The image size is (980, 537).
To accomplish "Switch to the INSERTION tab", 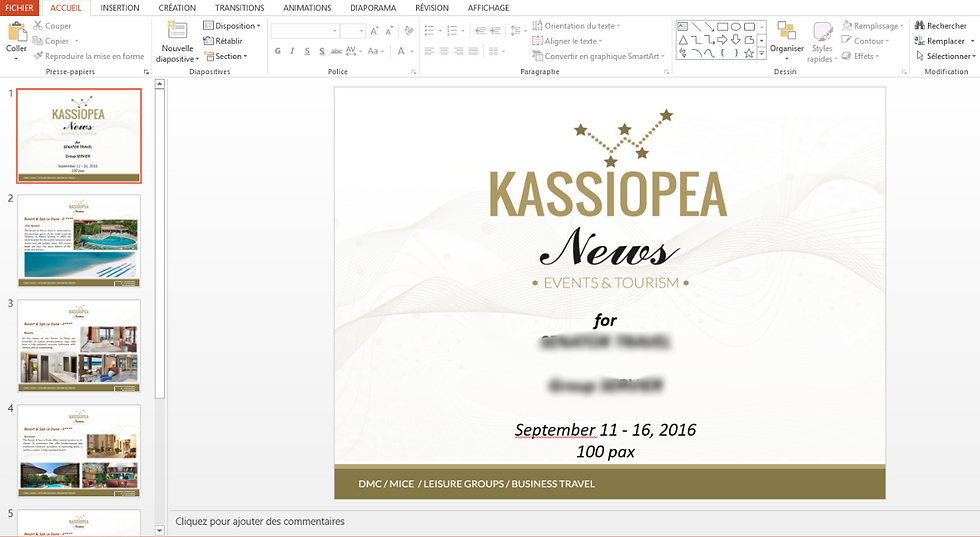I will pyautogui.click(x=120, y=8).
